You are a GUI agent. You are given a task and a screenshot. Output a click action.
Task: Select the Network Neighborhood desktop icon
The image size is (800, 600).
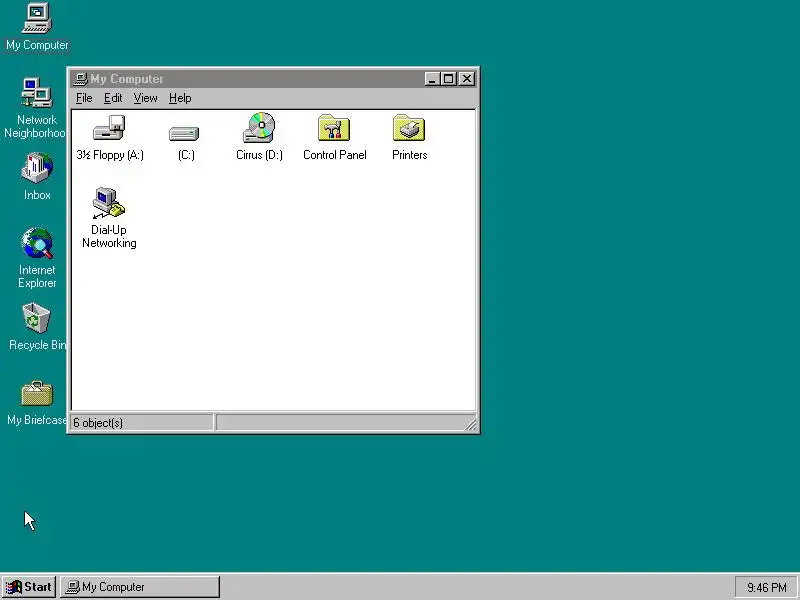[x=37, y=92]
